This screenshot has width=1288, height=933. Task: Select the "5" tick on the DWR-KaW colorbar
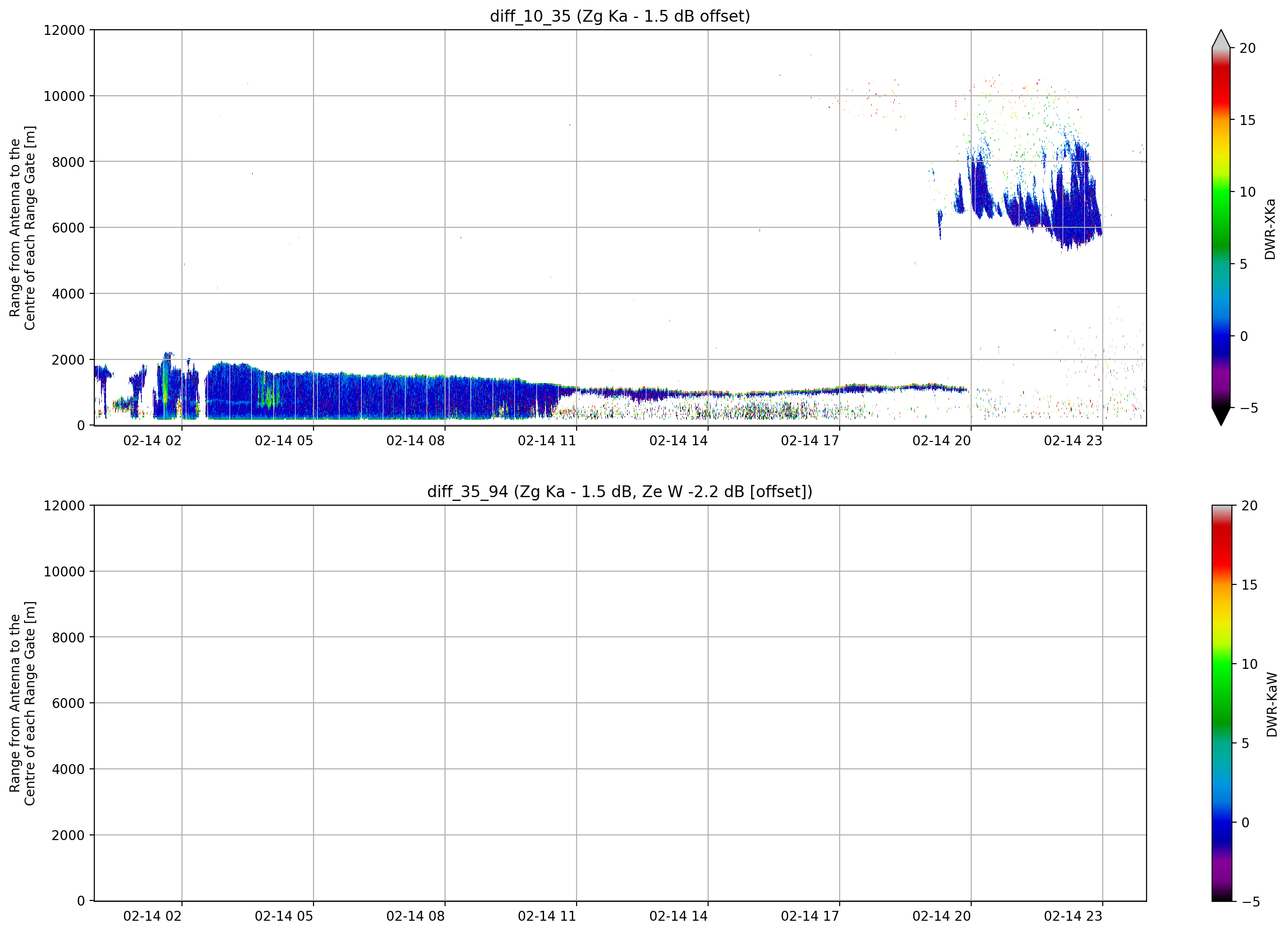[x=1246, y=743]
